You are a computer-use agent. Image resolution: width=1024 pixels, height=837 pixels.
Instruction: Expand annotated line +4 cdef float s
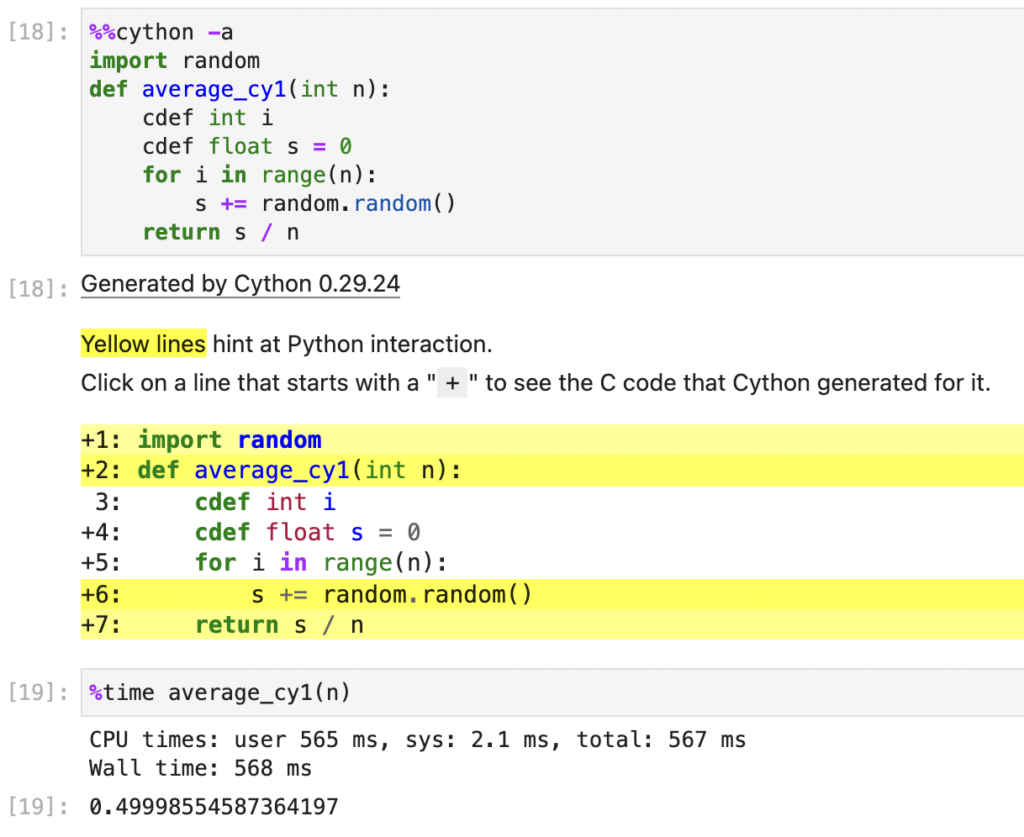(x=552, y=533)
